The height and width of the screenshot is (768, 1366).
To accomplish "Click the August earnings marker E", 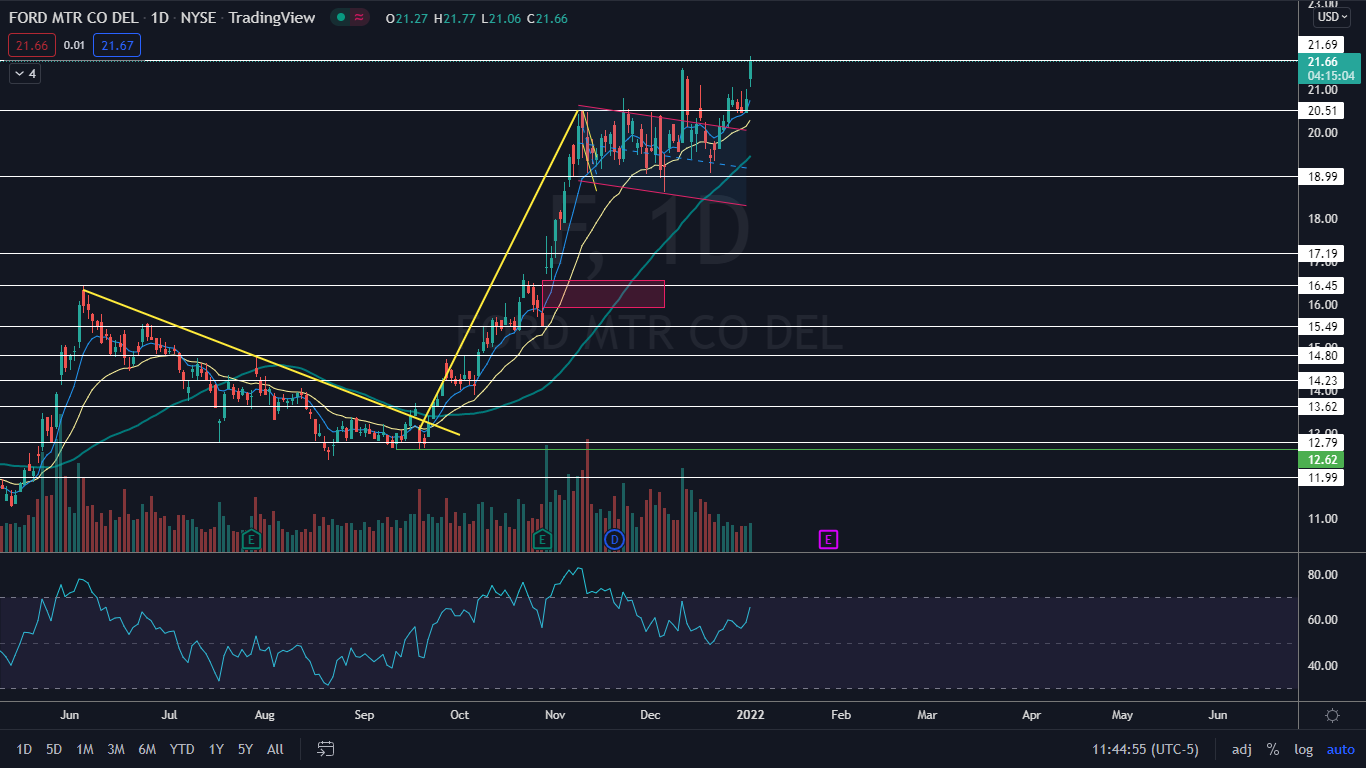I will 251,540.
